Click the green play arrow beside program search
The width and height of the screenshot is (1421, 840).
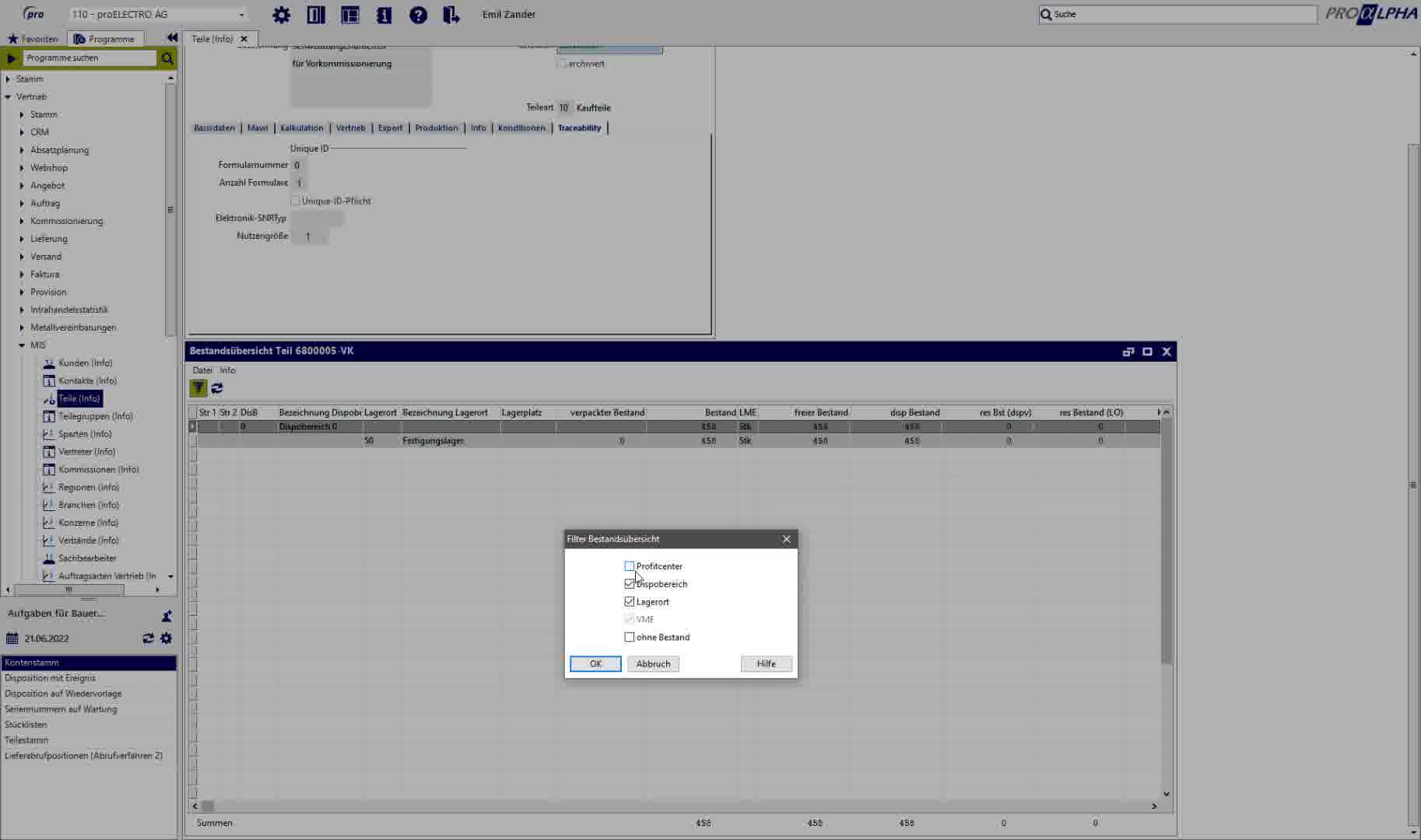pos(11,58)
